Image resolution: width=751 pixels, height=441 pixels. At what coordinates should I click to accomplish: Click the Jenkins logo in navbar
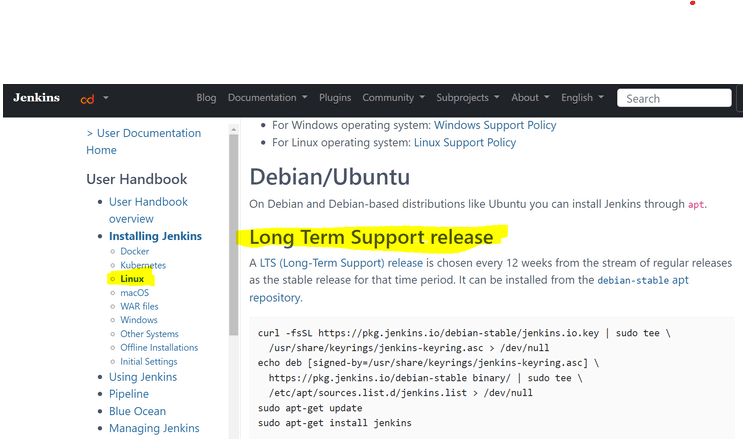[x=36, y=98]
